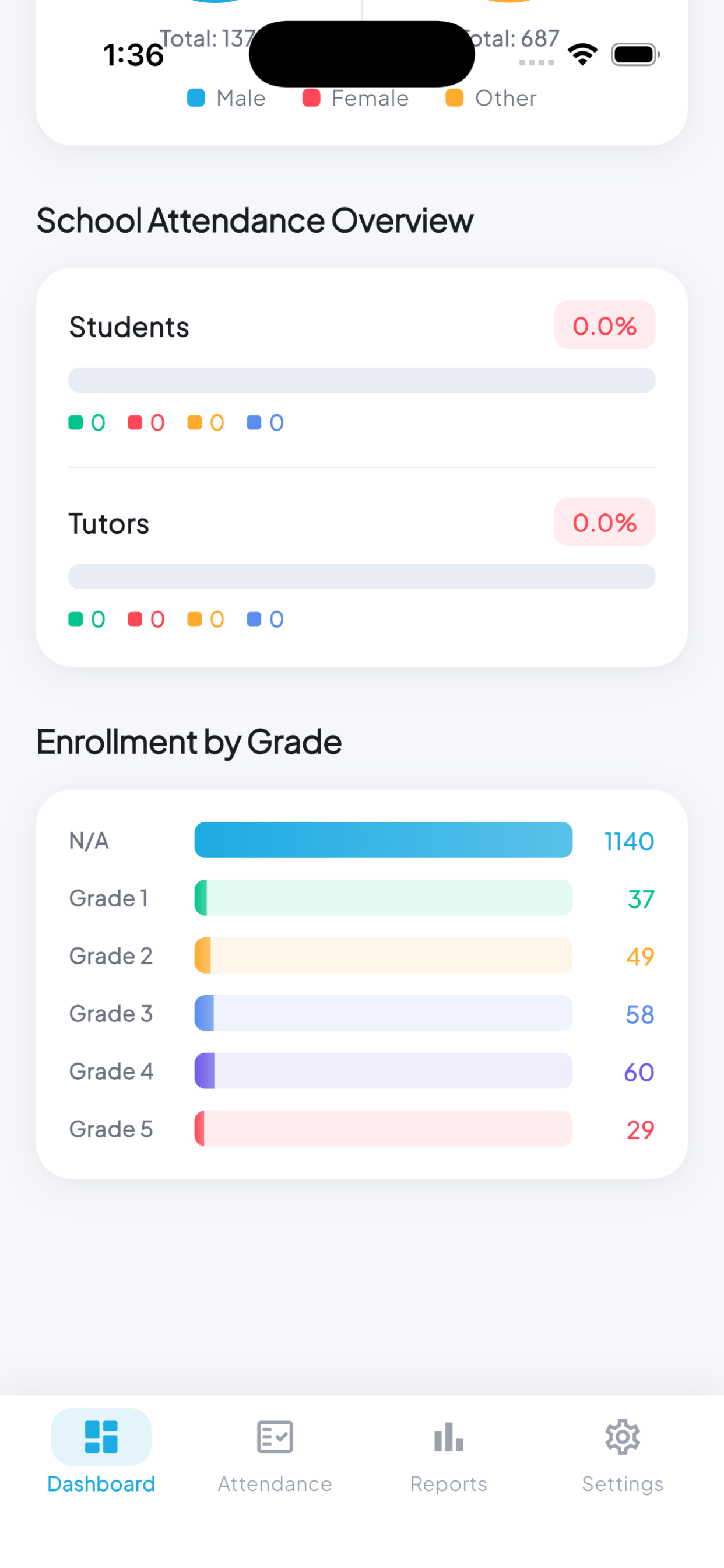Toggle the Male legend item
The width and height of the screenshot is (724, 1568).
pyautogui.click(x=226, y=98)
